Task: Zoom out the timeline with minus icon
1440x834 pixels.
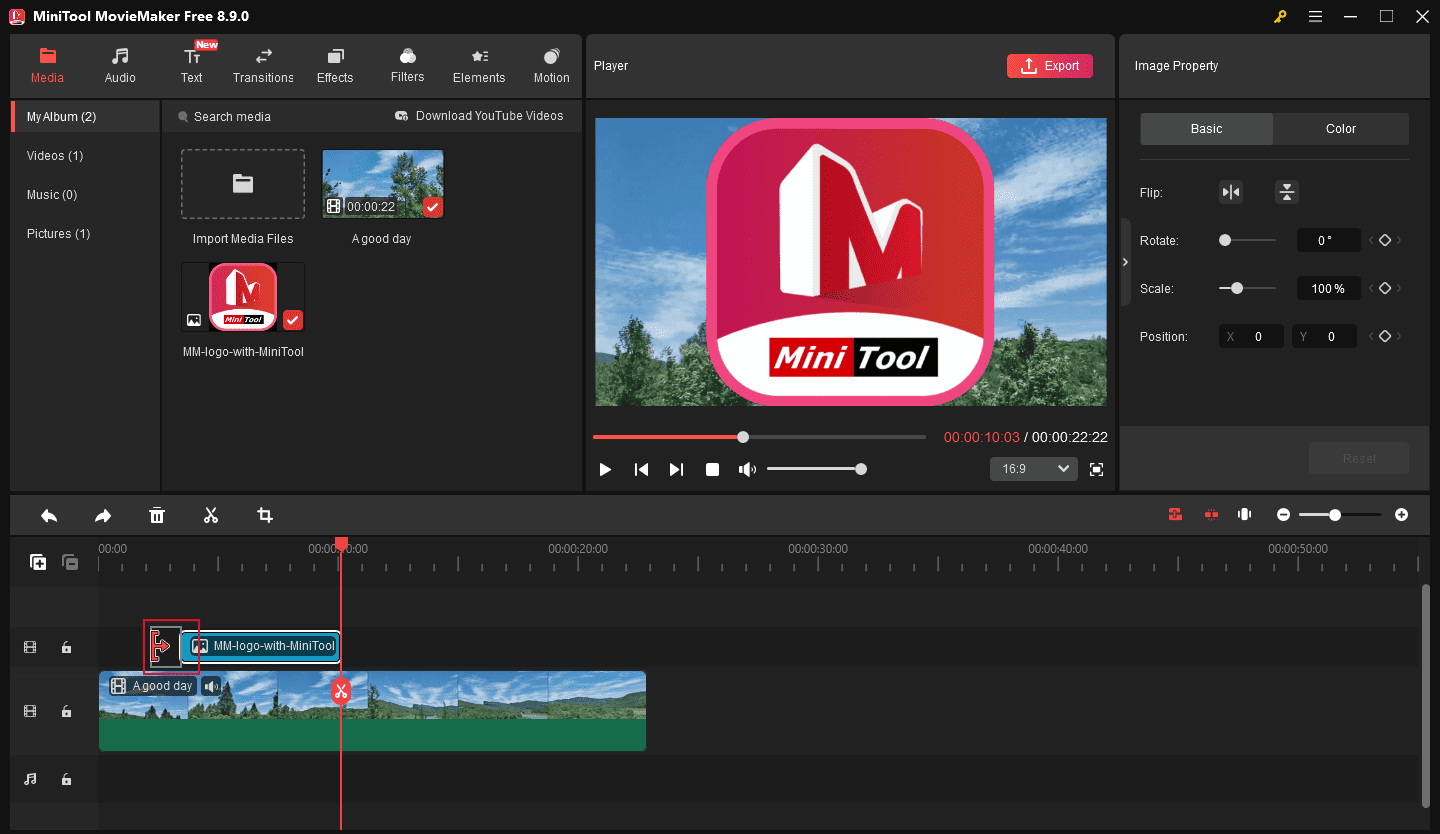Action: (1284, 514)
